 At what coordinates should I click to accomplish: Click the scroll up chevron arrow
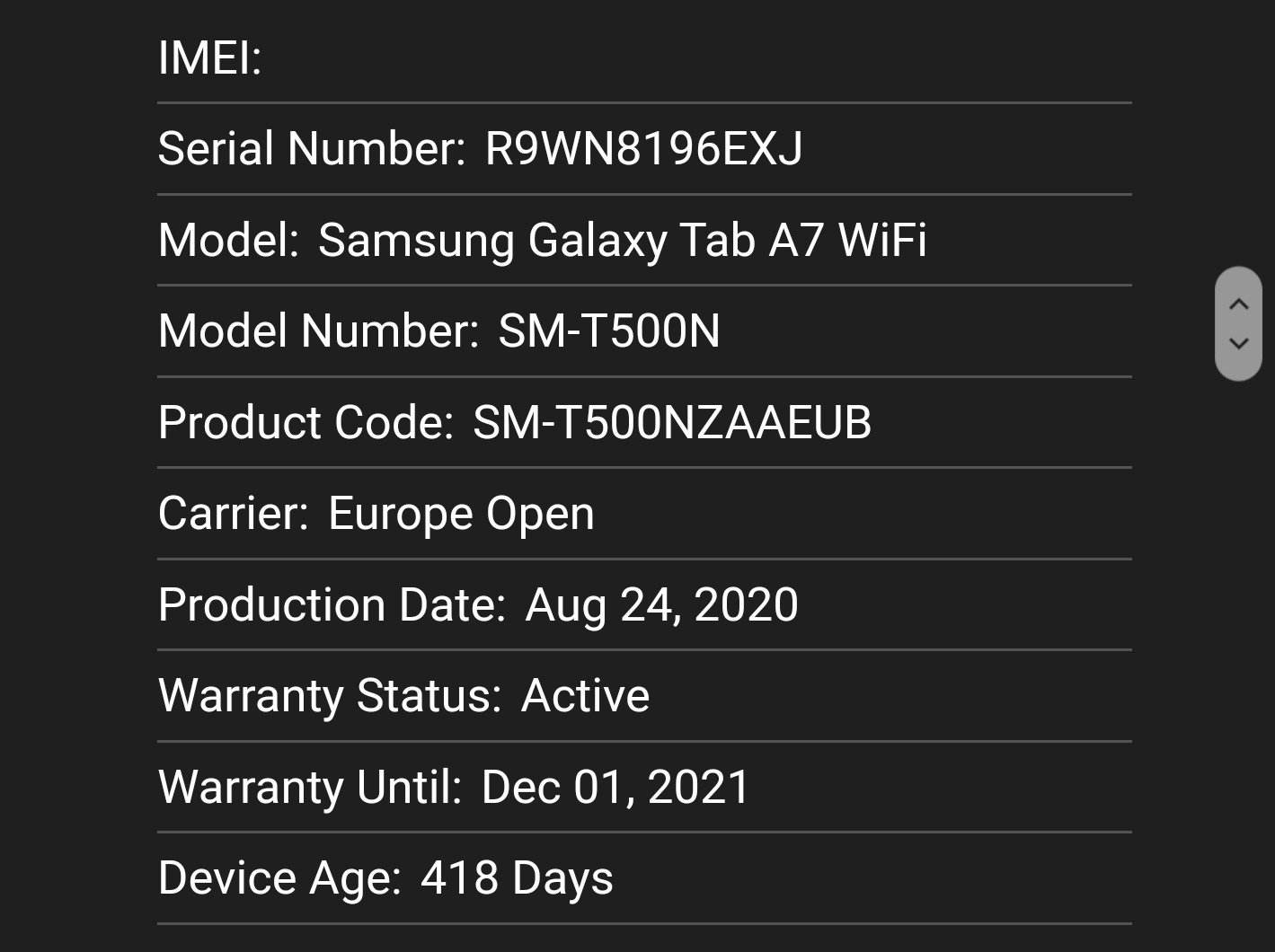coord(1238,304)
